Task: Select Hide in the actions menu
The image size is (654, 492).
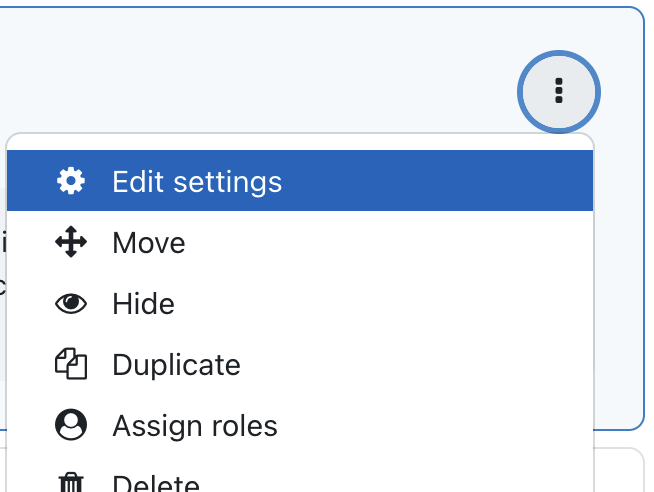Action: click(x=300, y=303)
